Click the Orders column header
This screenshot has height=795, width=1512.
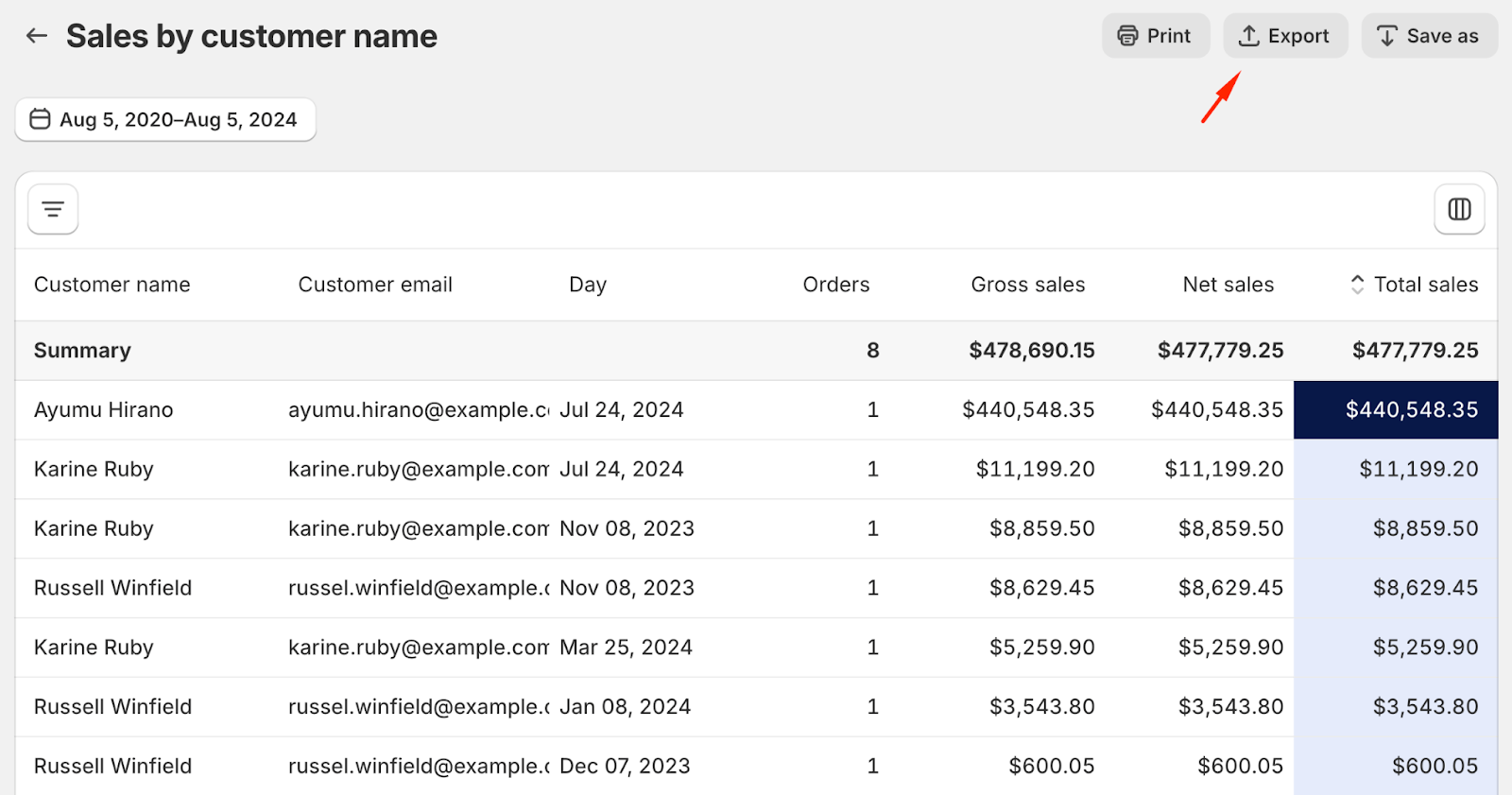point(835,285)
